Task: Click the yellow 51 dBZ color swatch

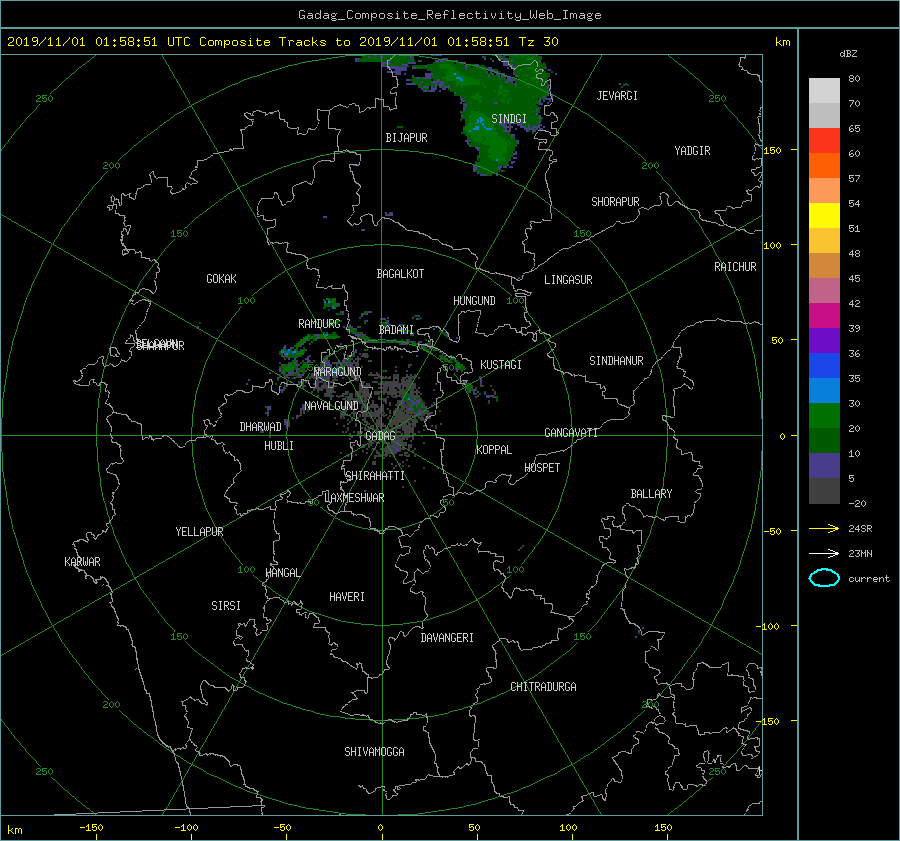Action: coord(824,216)
